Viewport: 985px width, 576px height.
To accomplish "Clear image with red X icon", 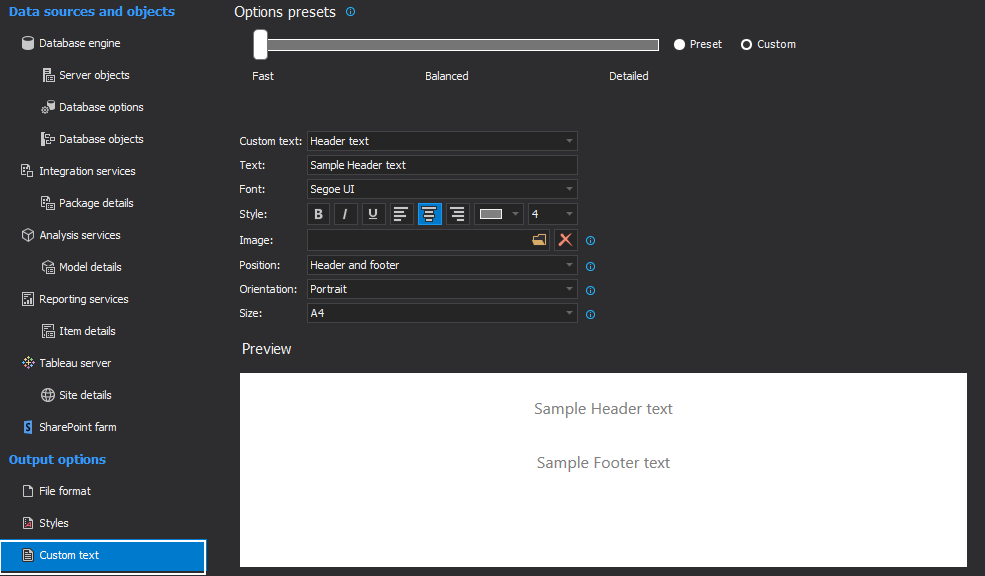I will click(565, 240).
